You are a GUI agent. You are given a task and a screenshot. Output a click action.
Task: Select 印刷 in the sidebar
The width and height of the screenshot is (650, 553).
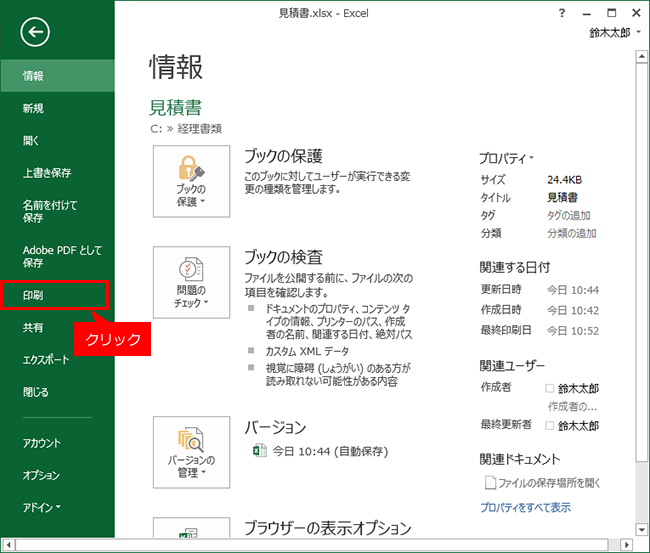(55, 295)
